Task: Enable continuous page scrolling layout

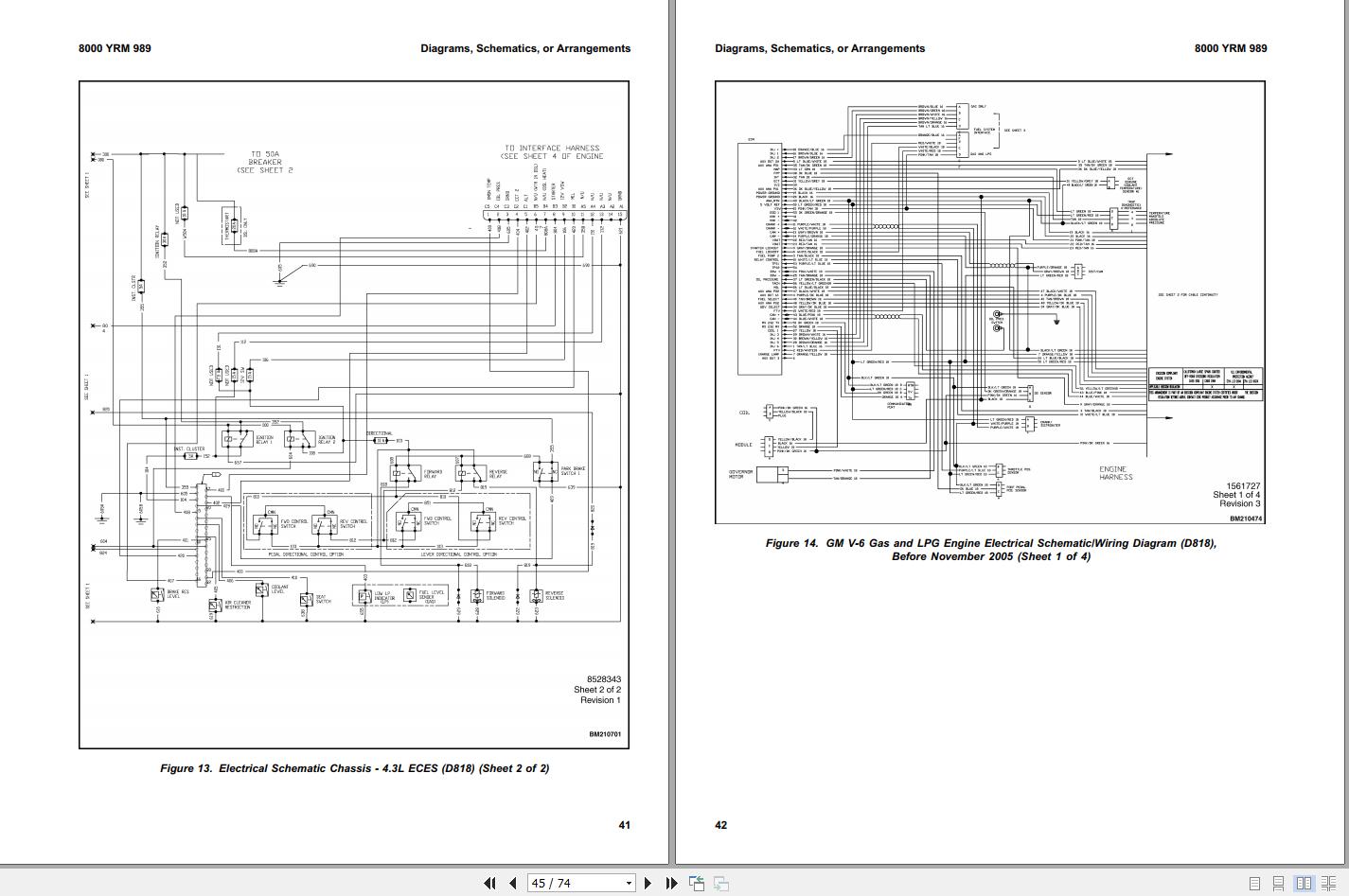Action: tap(1279, 883)
